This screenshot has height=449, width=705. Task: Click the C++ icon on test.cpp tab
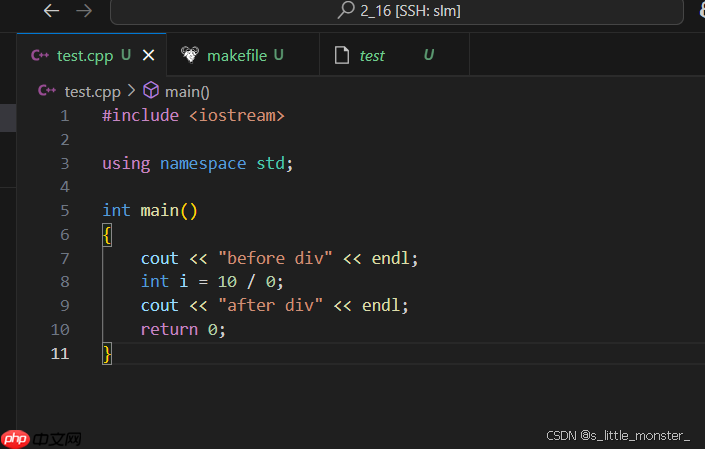(x=40, y=55)
